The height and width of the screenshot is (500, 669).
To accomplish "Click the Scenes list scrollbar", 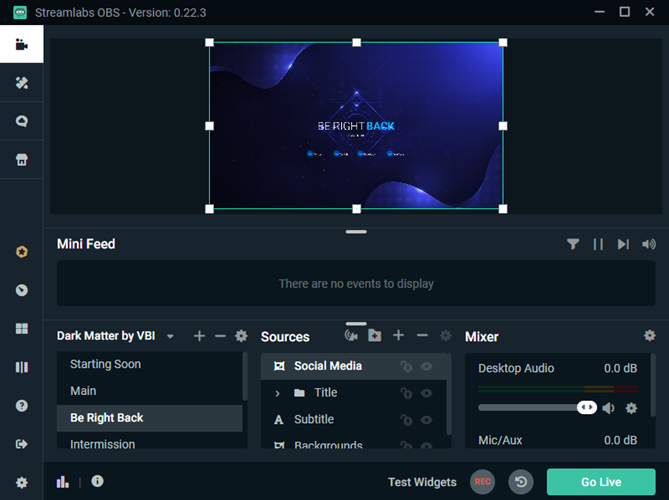I will [x=244, y=377].
